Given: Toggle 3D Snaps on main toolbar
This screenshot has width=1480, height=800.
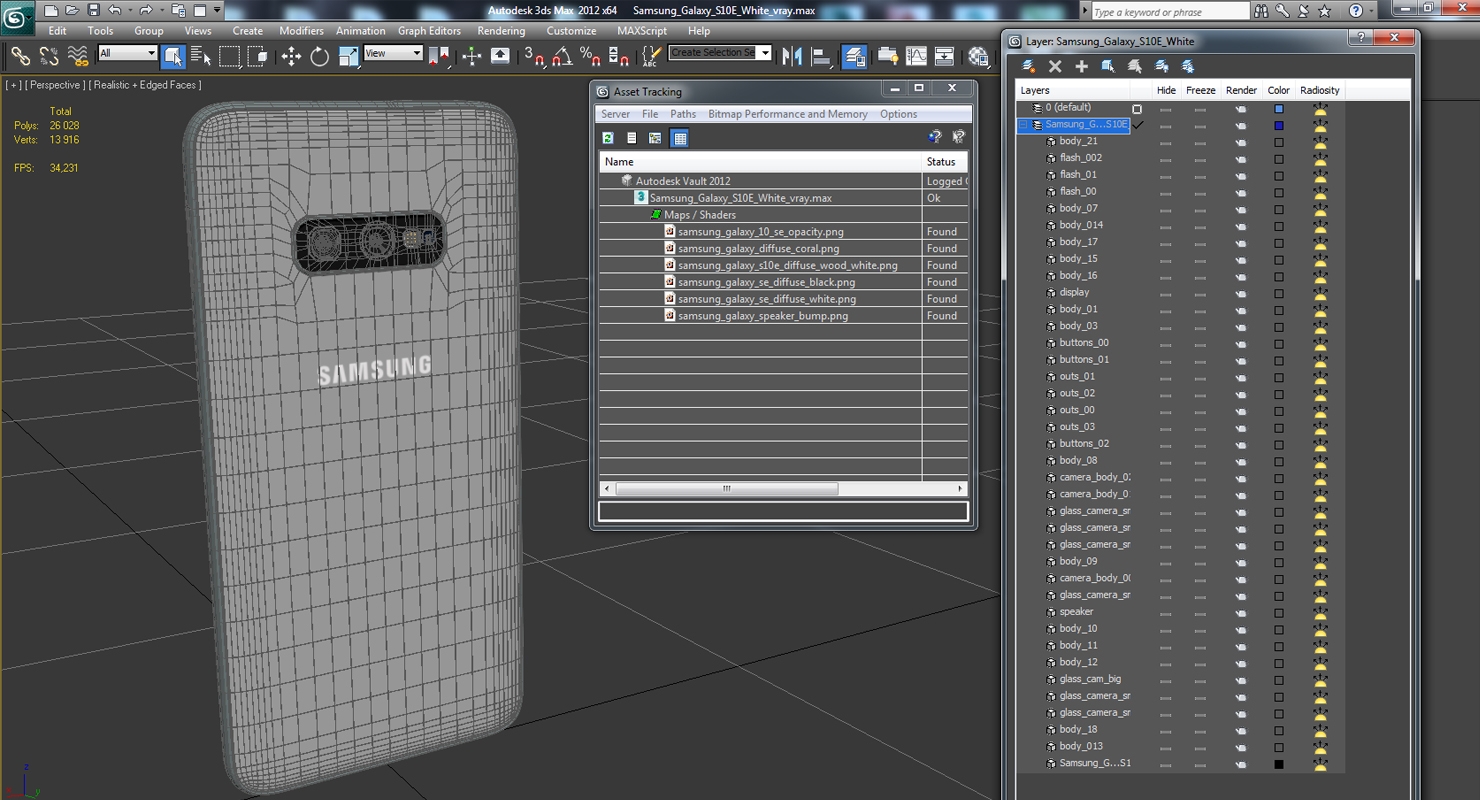Looking at the screenshot, I should pos(534,57).
